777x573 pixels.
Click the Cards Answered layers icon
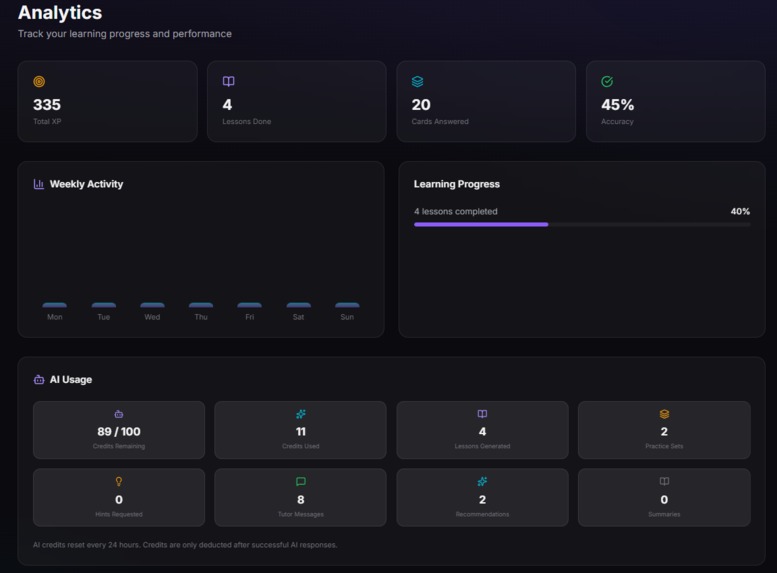click(x=418, y=81)
